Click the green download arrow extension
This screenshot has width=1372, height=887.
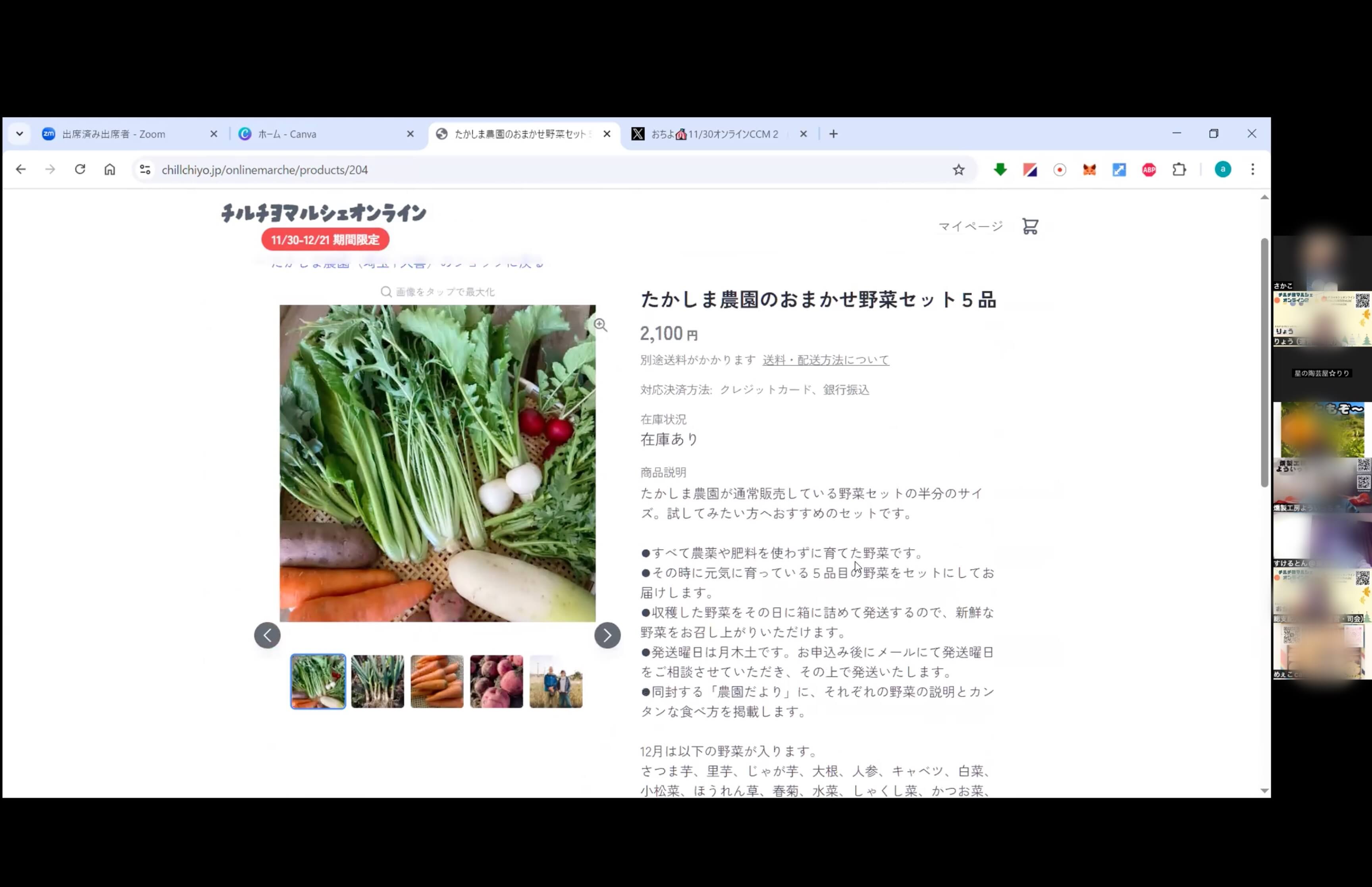[1000, 169]
